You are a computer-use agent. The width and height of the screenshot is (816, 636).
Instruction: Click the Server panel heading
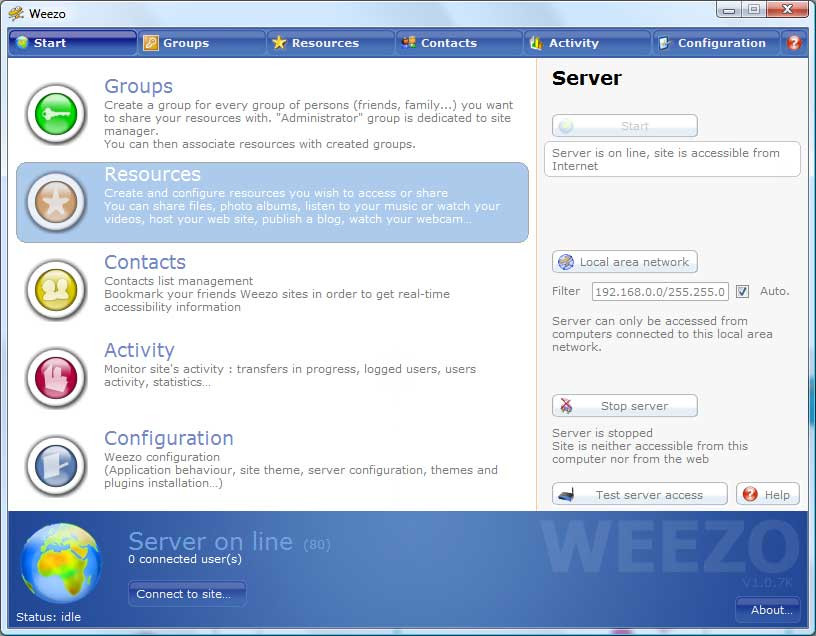click(x=586, y=78)
